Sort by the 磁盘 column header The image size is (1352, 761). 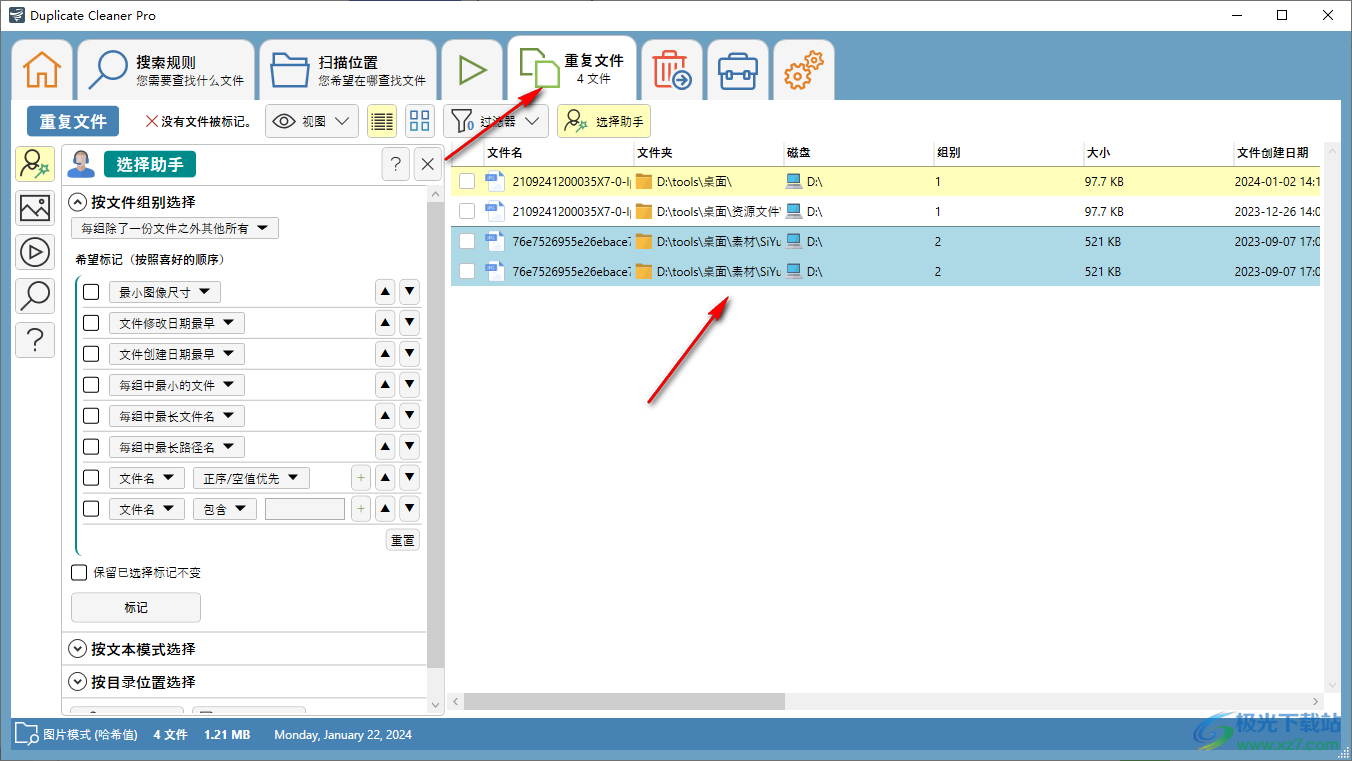point(858,153)
